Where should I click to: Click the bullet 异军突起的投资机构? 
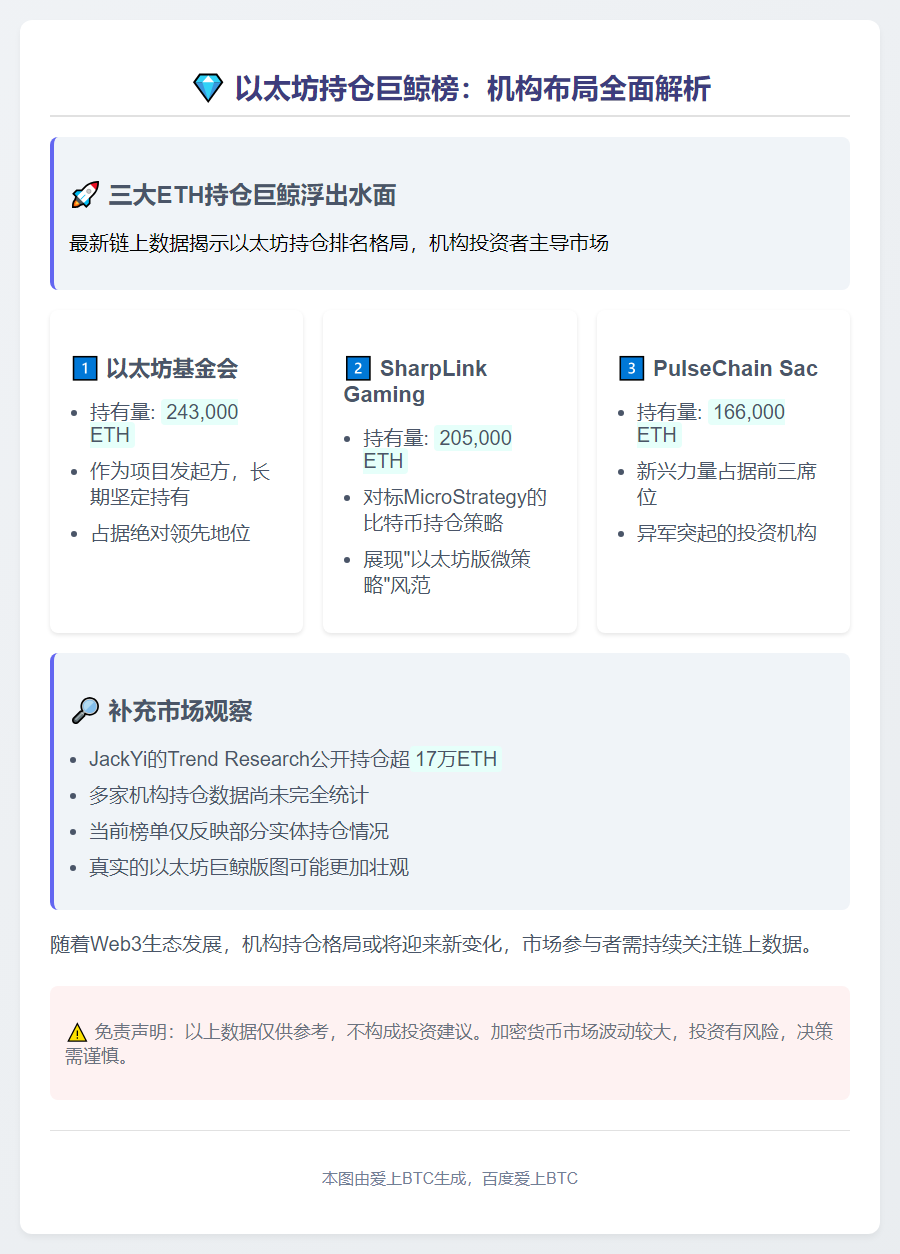[x=727, y=533]
